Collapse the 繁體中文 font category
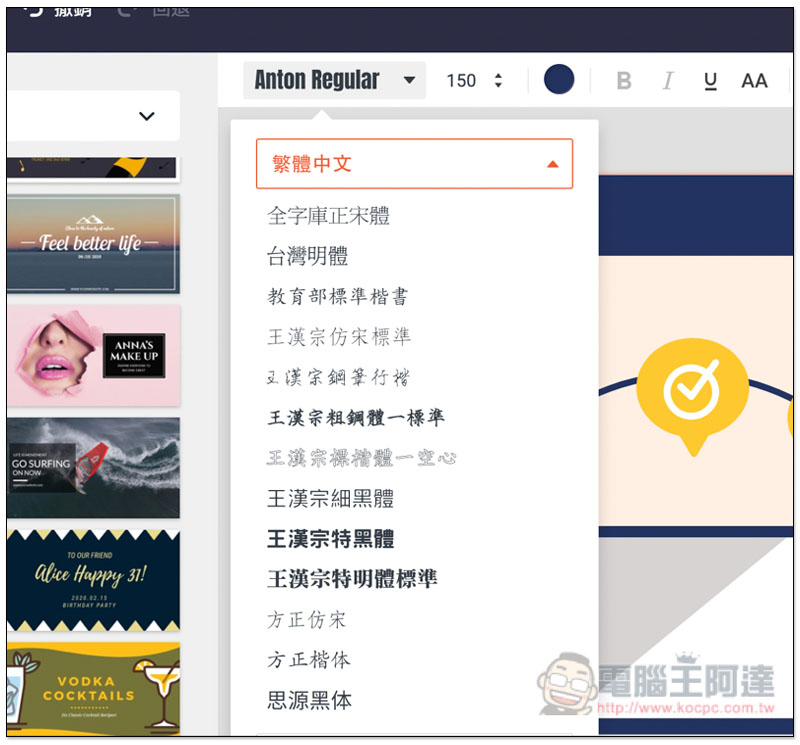This screenshot has width=800, height=745. (x=553, y=162)
